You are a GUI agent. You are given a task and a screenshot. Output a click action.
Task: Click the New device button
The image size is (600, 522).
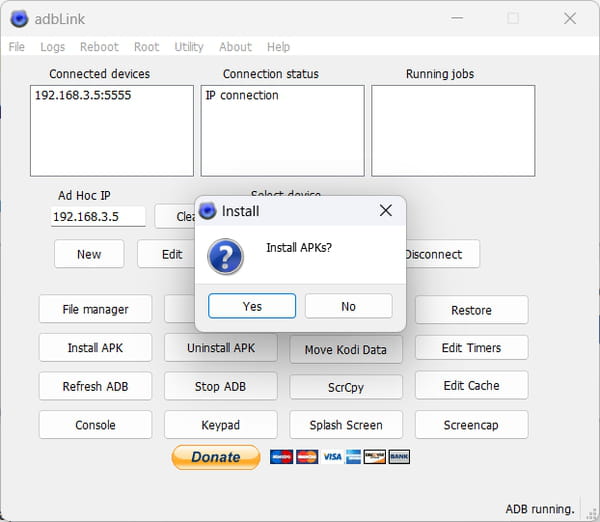coord(89,254)
